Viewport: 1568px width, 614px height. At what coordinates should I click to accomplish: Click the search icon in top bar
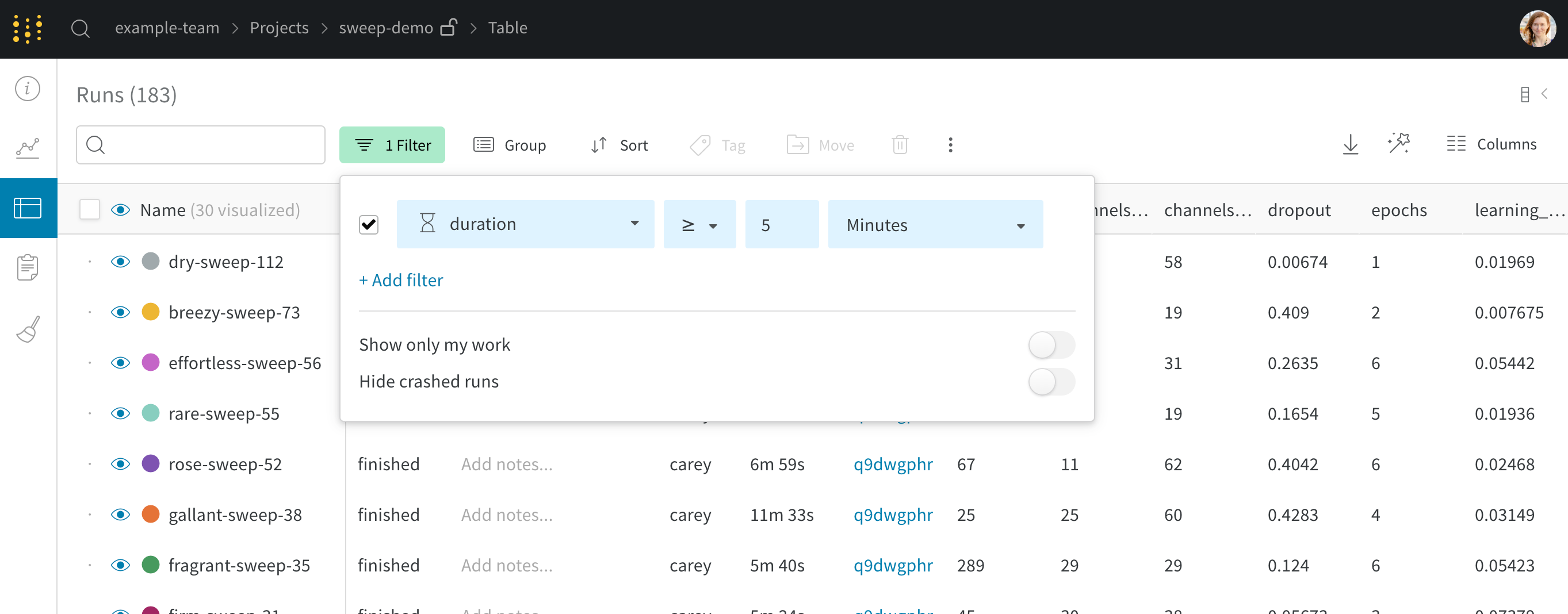point(81,29)
